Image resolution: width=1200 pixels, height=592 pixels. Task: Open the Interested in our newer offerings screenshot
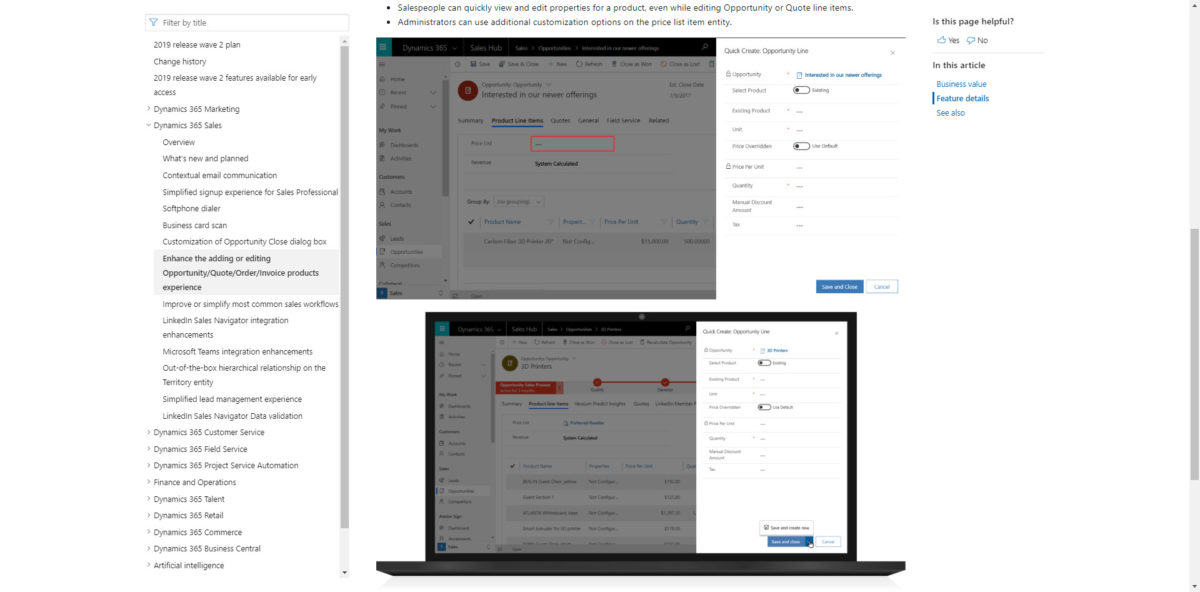tap(641, 168)
